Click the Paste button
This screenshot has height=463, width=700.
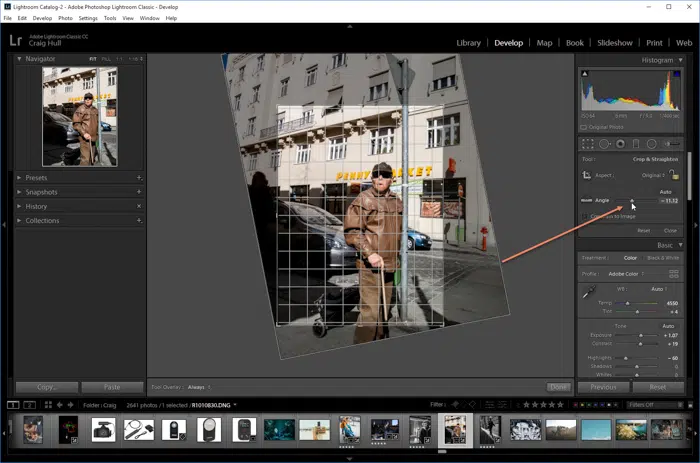pos(112,387)
